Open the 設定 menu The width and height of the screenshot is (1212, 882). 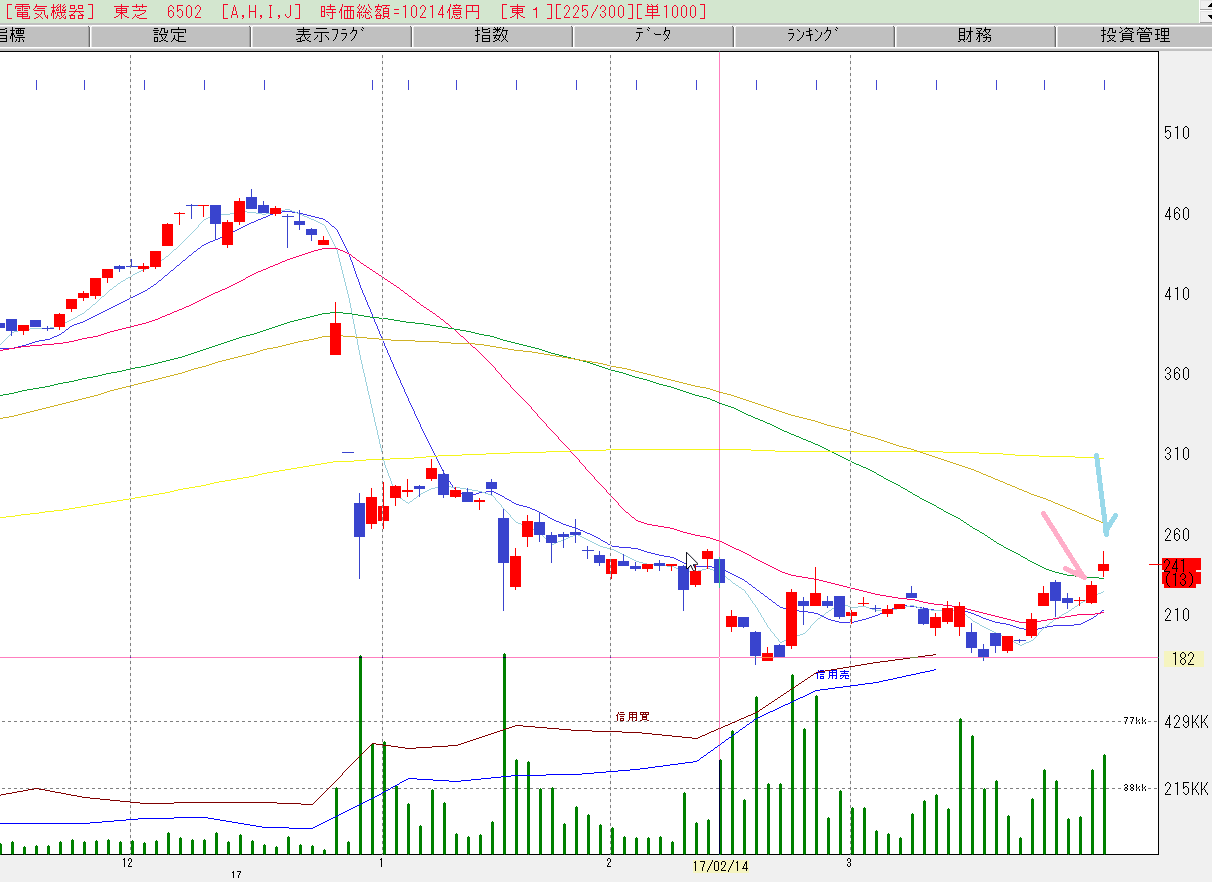170,36
